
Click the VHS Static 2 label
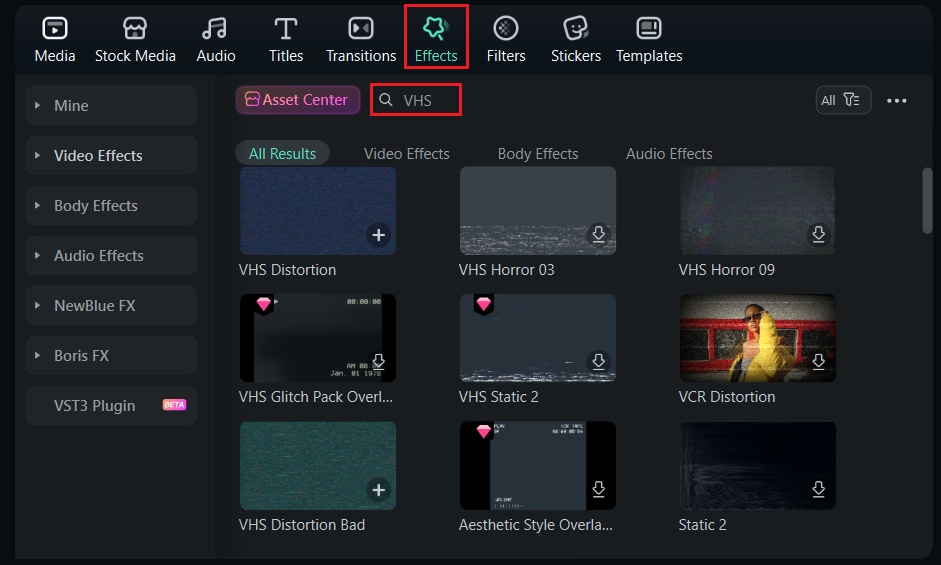coord(498,397)
